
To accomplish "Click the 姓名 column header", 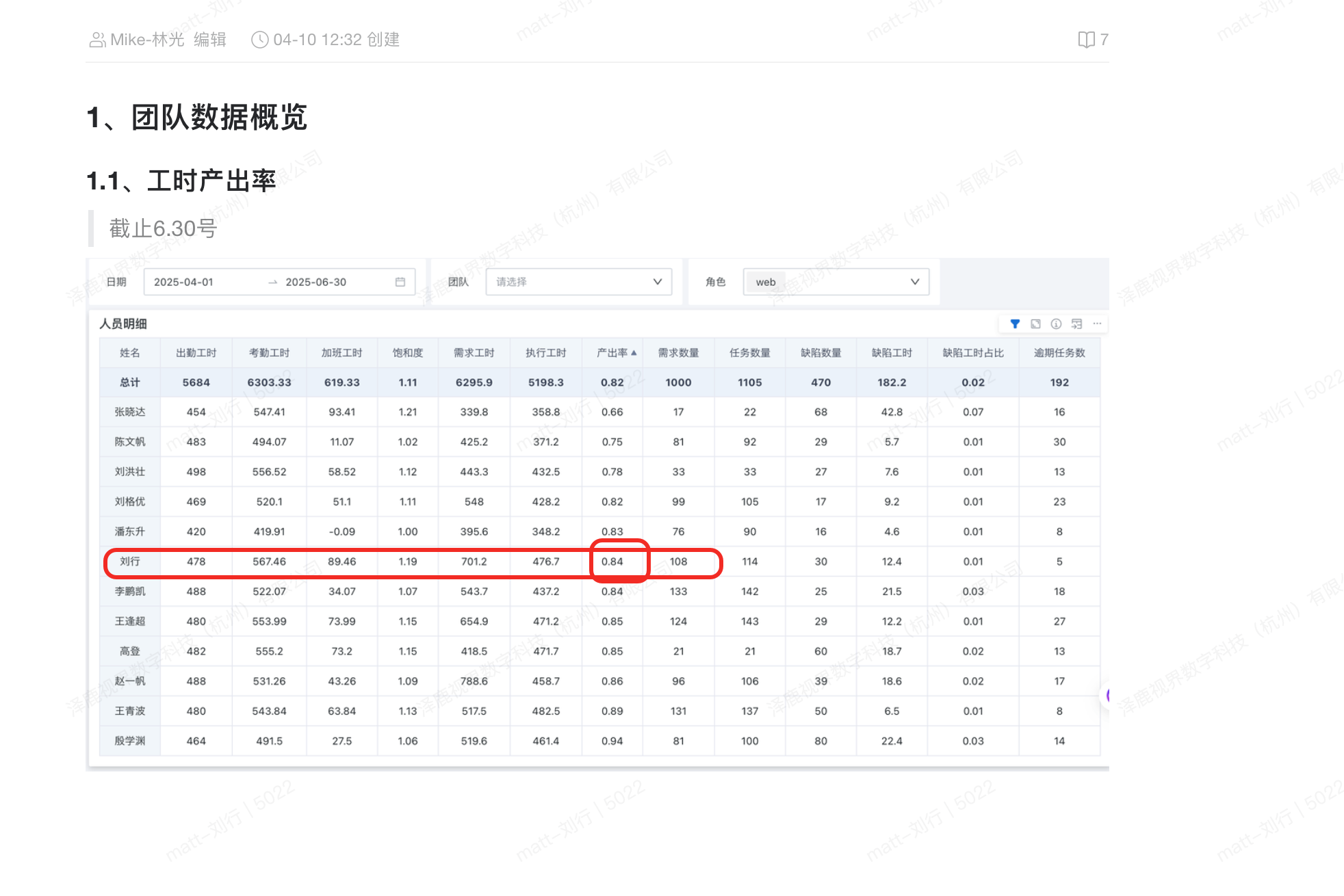I will pyautogui.click(x=130, y=353).
